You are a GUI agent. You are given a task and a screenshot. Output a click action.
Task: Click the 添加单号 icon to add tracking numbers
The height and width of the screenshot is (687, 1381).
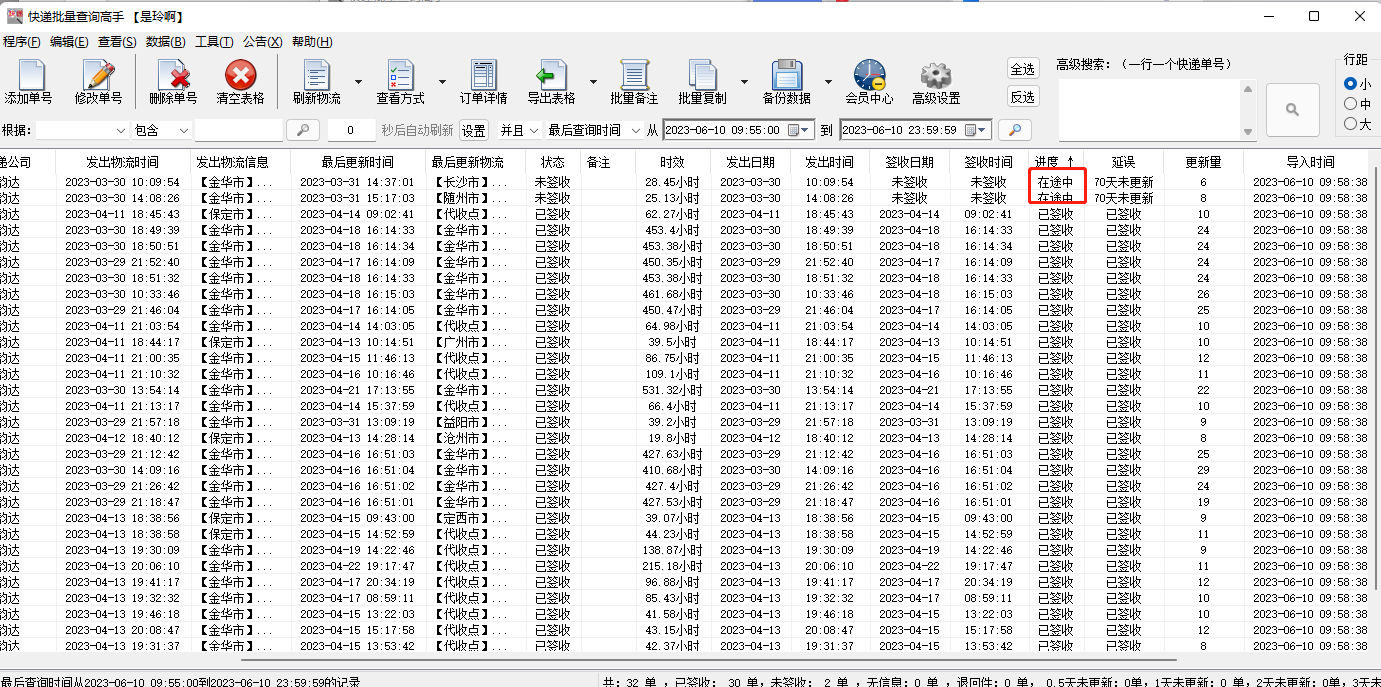(30, 80)
